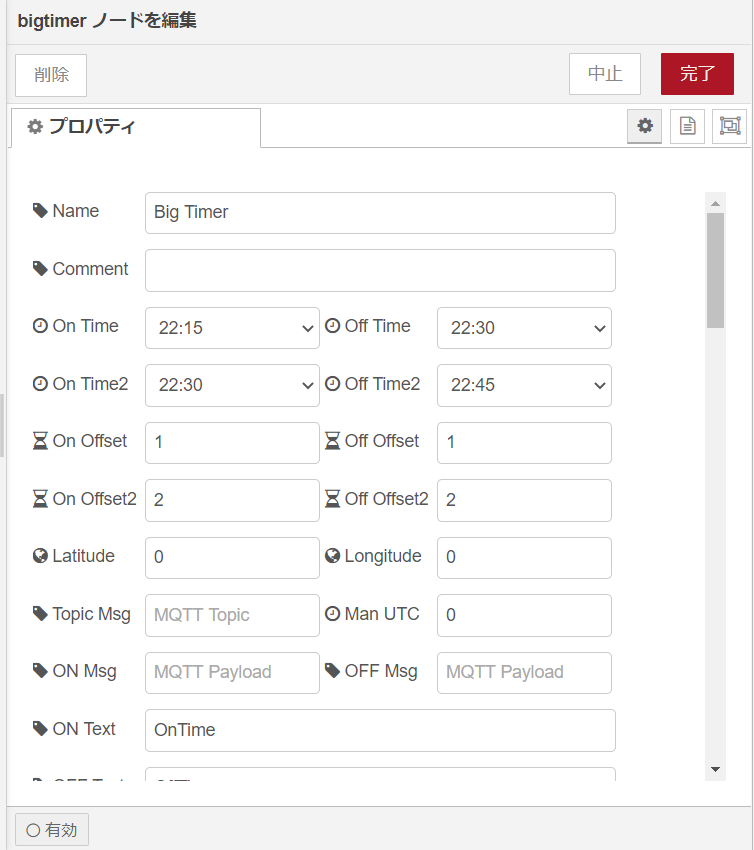Image resolution: width=754 pixels, height=850 pixels.
Task: Click the clock icon beside On Time
Action: [x=40, y=326]
